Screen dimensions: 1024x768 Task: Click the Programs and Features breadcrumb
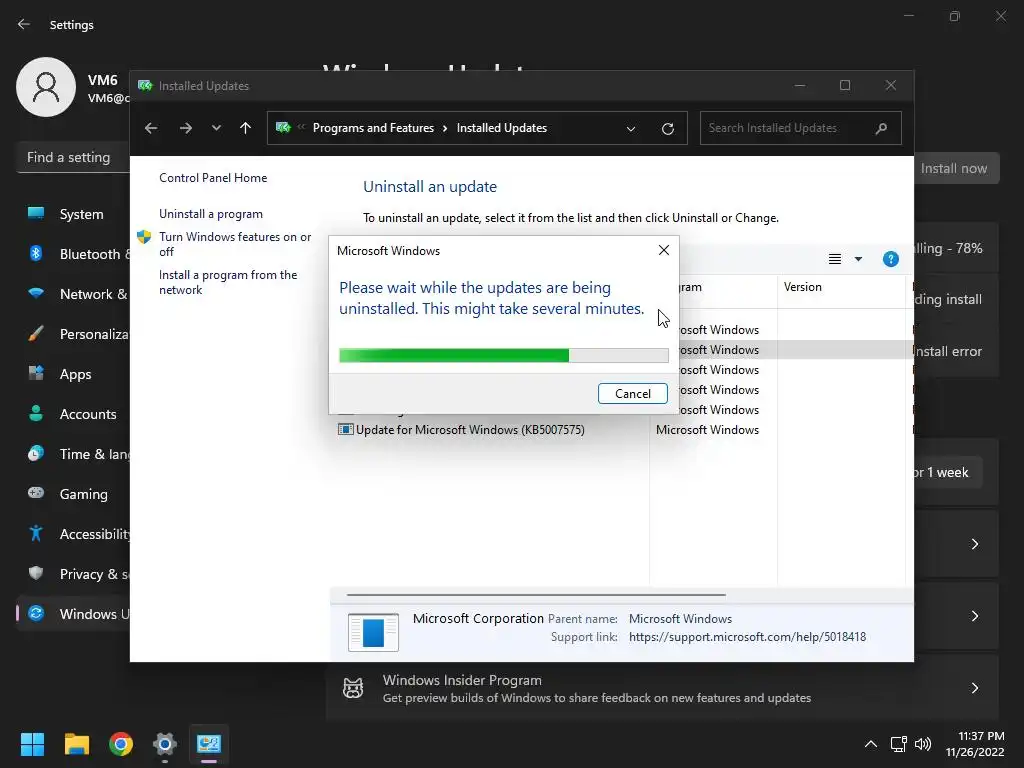(373, 128)
